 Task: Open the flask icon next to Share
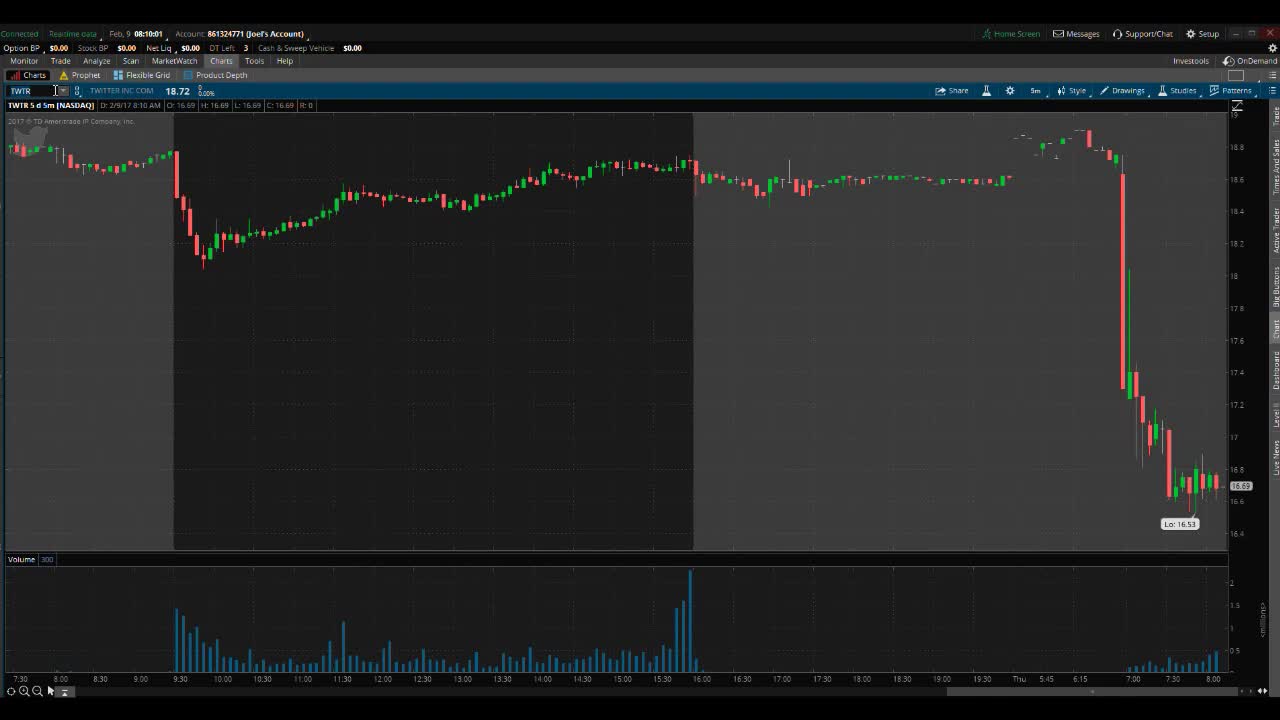(986, 91)
